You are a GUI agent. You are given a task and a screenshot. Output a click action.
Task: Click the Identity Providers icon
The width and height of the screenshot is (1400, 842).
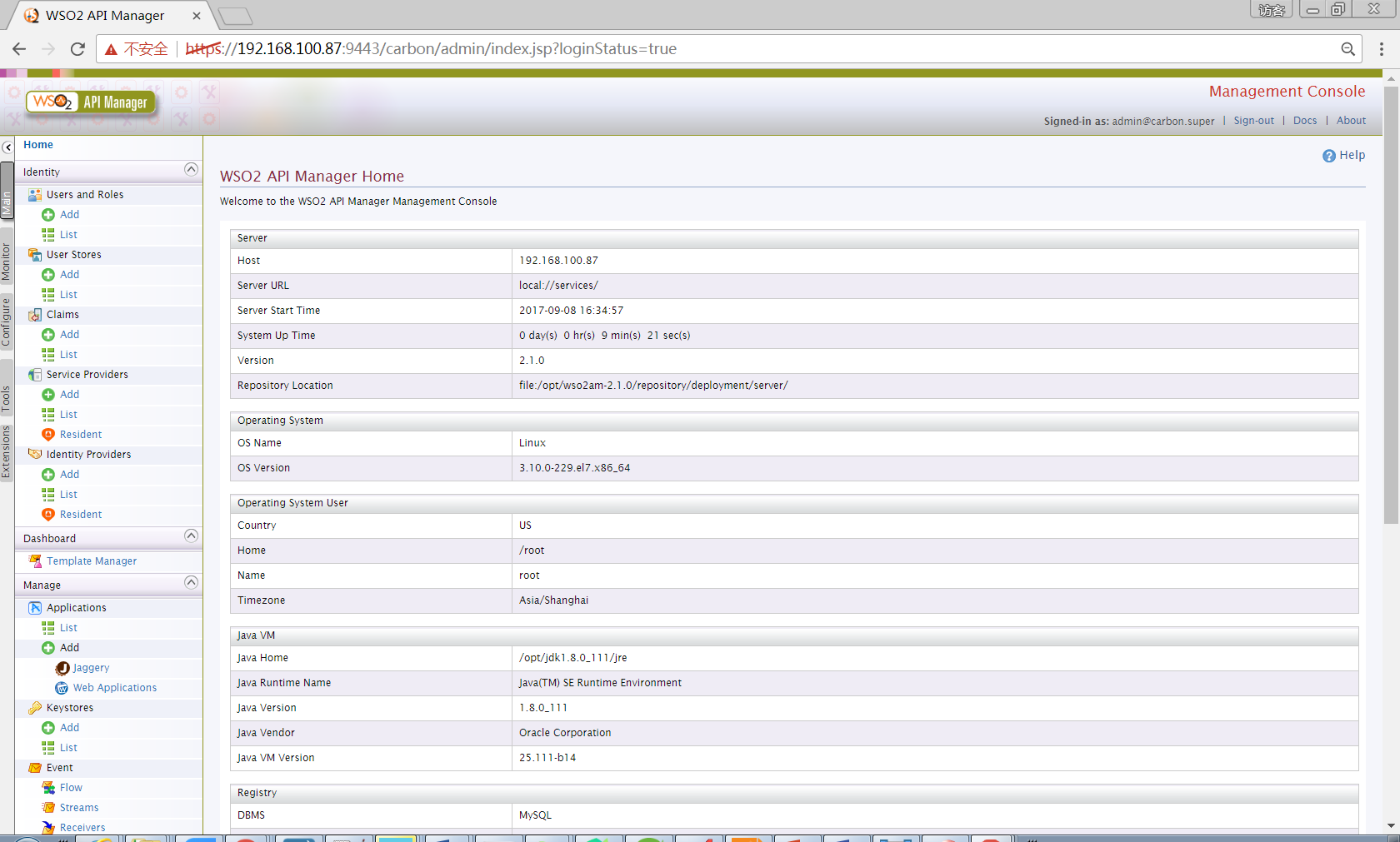[x=35, y=455]
